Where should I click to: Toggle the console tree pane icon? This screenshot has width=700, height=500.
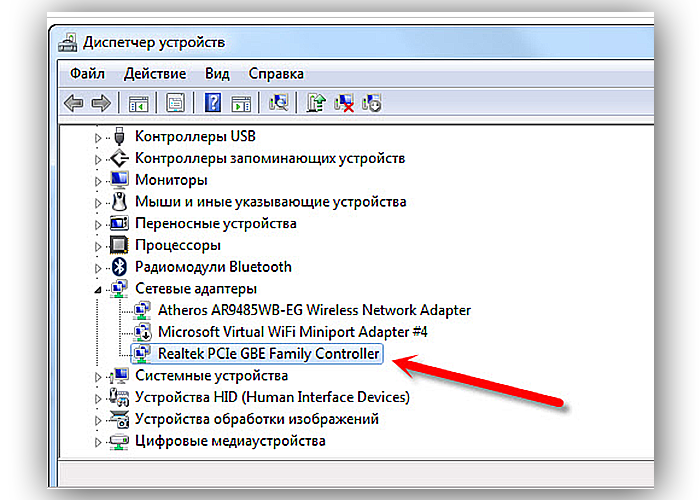[x=138, y=104]
